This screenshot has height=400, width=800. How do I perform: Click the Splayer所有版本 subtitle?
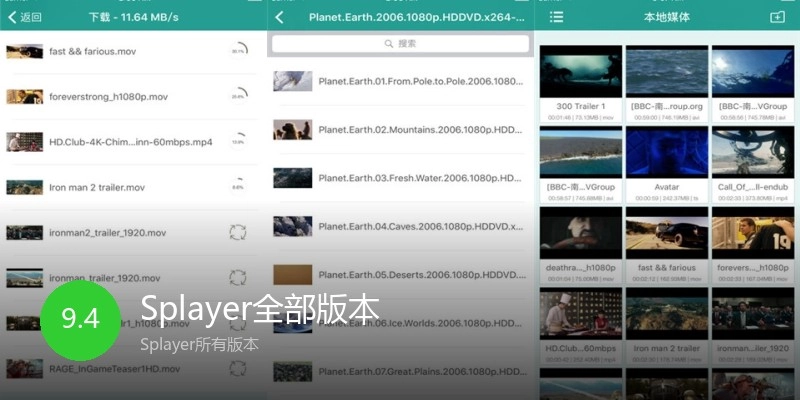click(x=199, y=344)
